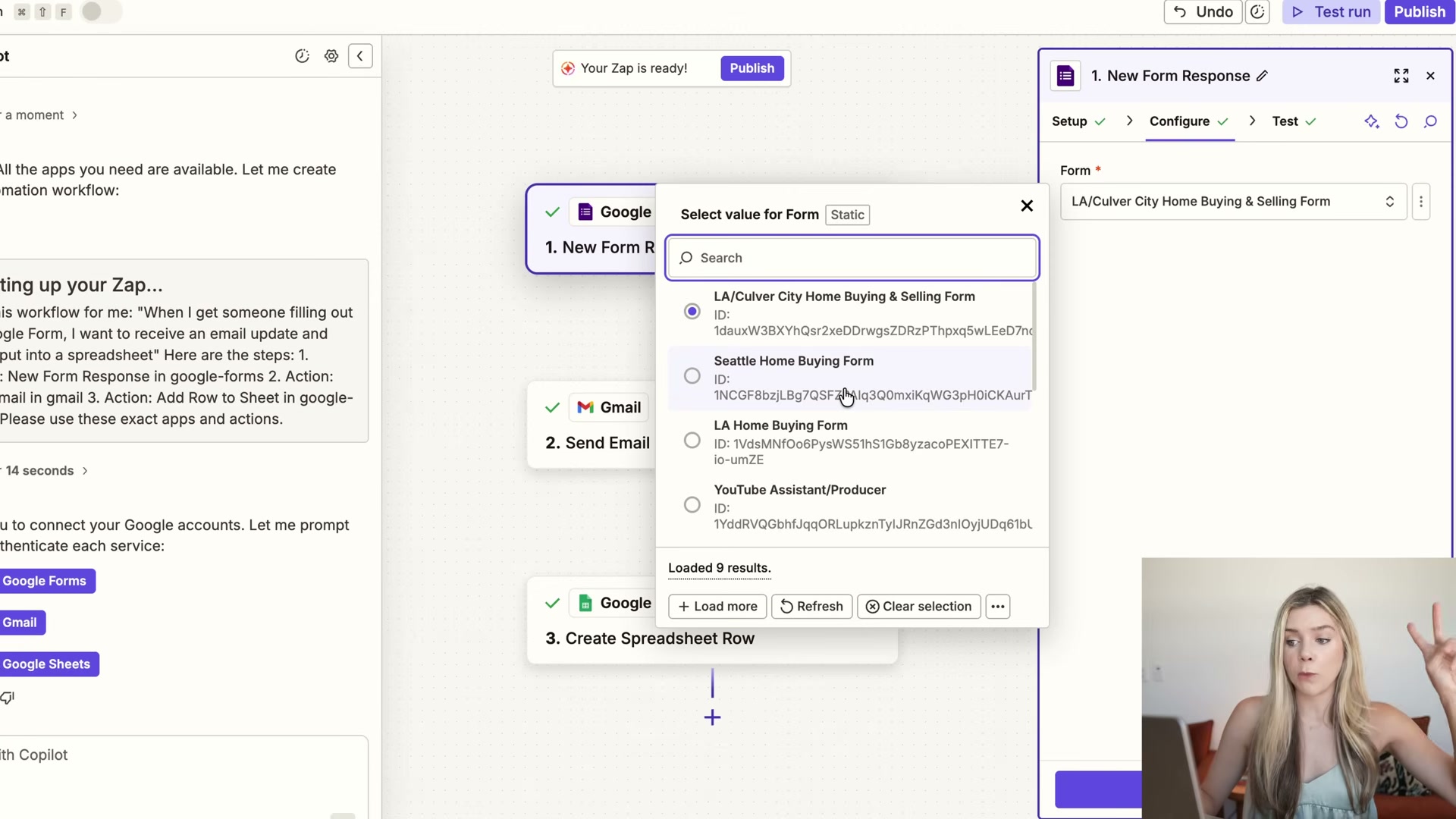Click the Undo button in top bar
The height and width of the screenshot is (819, 1456).
click(x=1203, y=12)
